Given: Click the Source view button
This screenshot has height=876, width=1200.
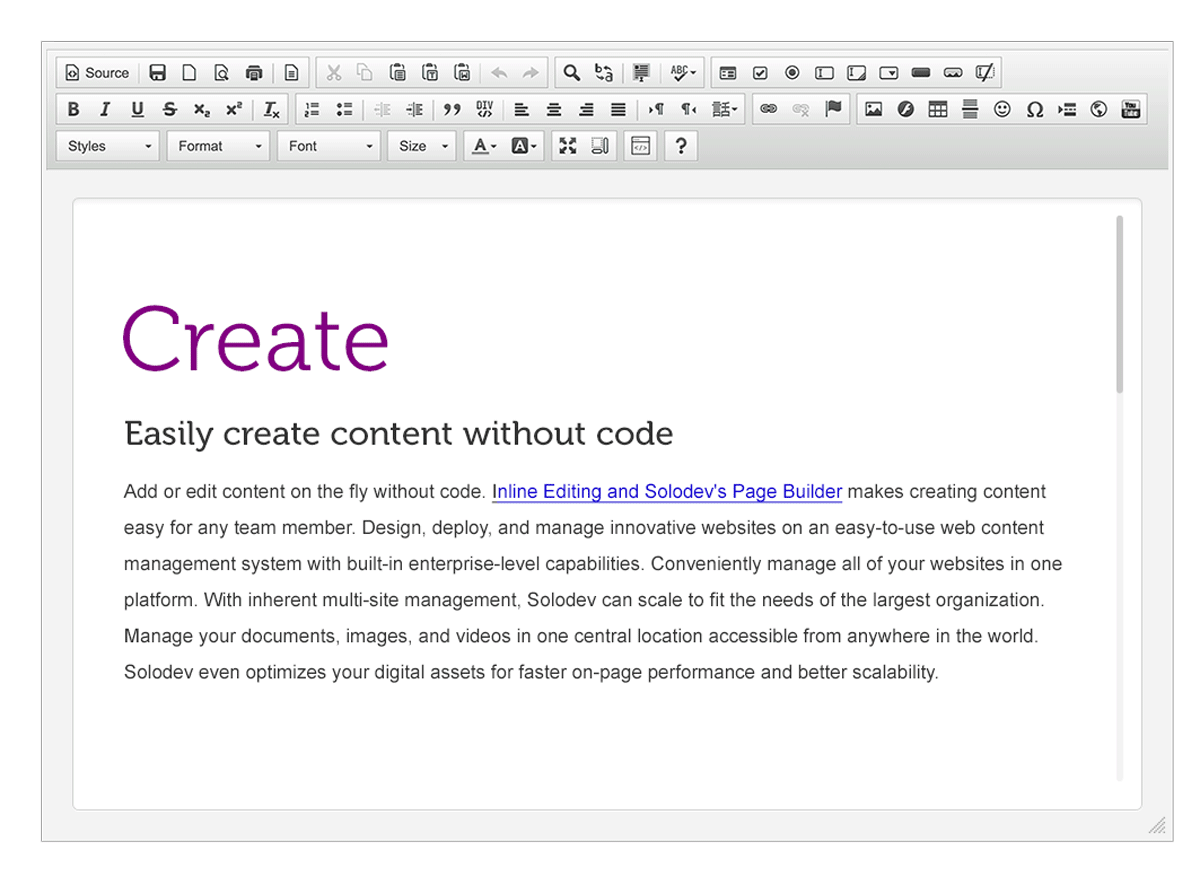Looking at the screenshot, I should click(x=97, y=73).
